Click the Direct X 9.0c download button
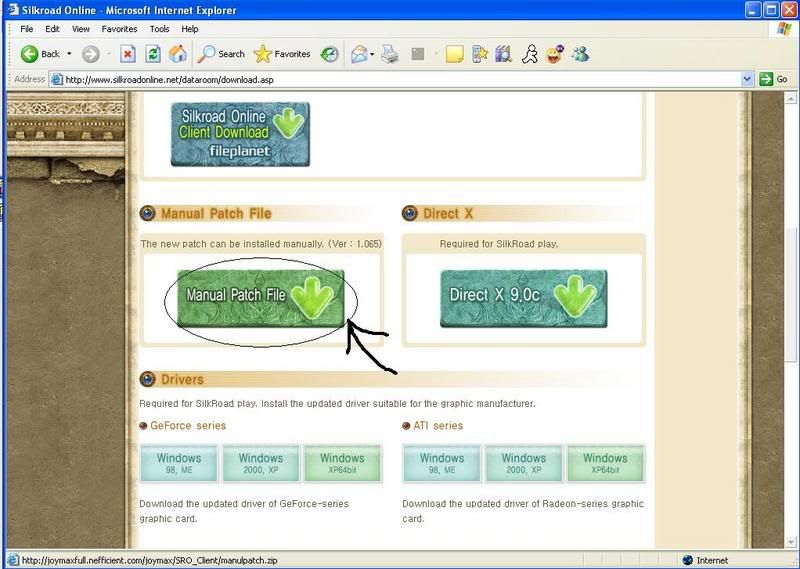Viewport: 800px width, 569px height. click(x=523, y=299)
